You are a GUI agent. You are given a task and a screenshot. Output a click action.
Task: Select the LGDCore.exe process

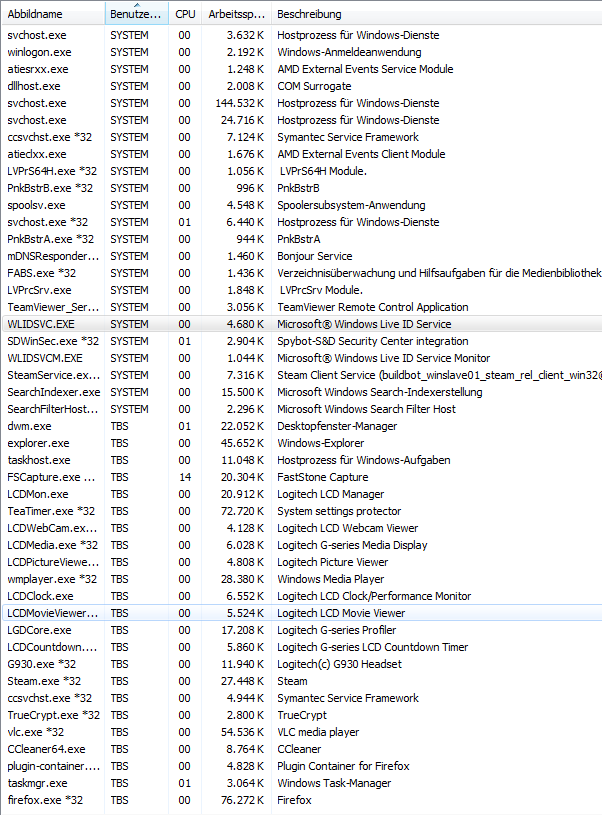pos(302,630)
